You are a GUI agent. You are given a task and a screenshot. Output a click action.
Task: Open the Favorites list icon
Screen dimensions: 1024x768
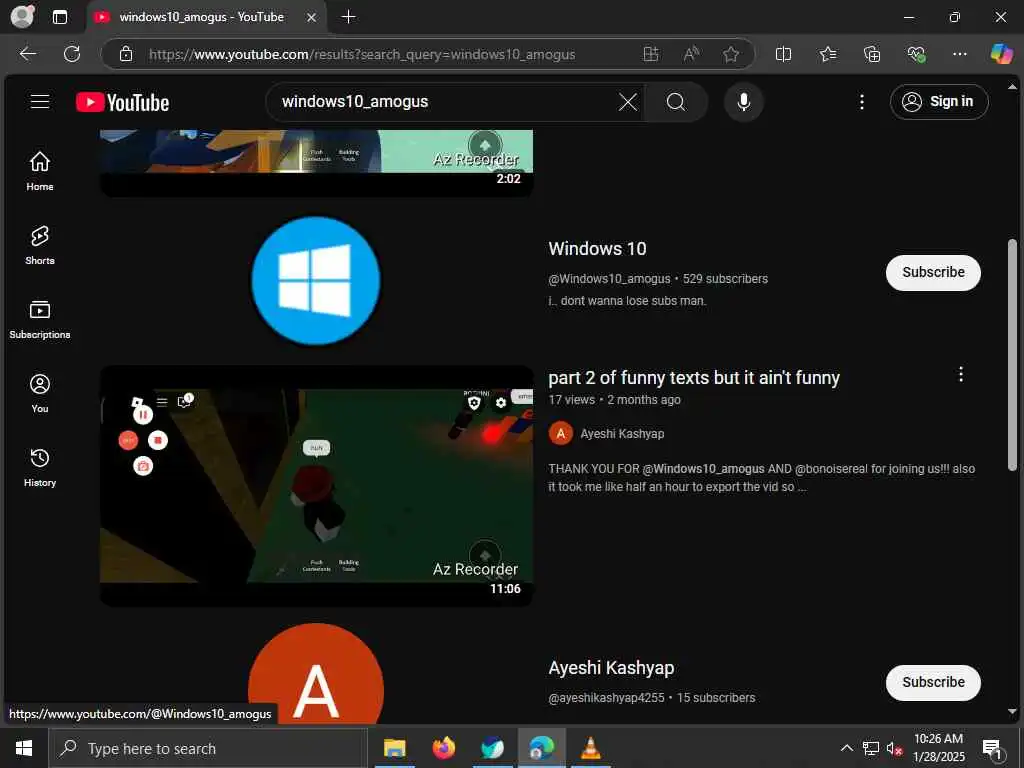coord(827,54)
